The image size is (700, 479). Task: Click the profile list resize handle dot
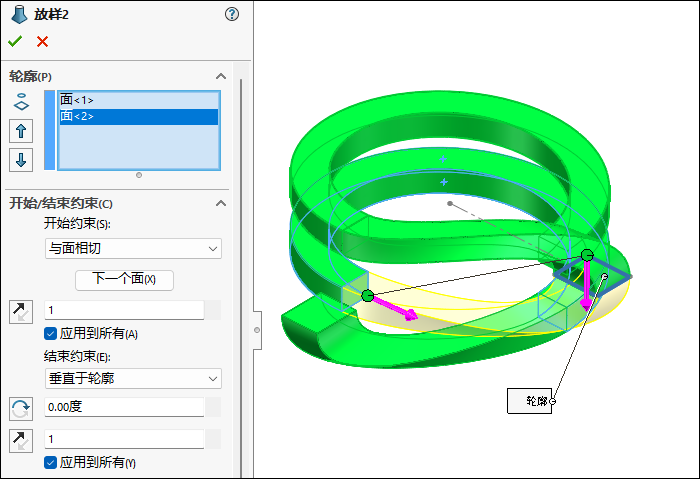(x=139, y=175)
